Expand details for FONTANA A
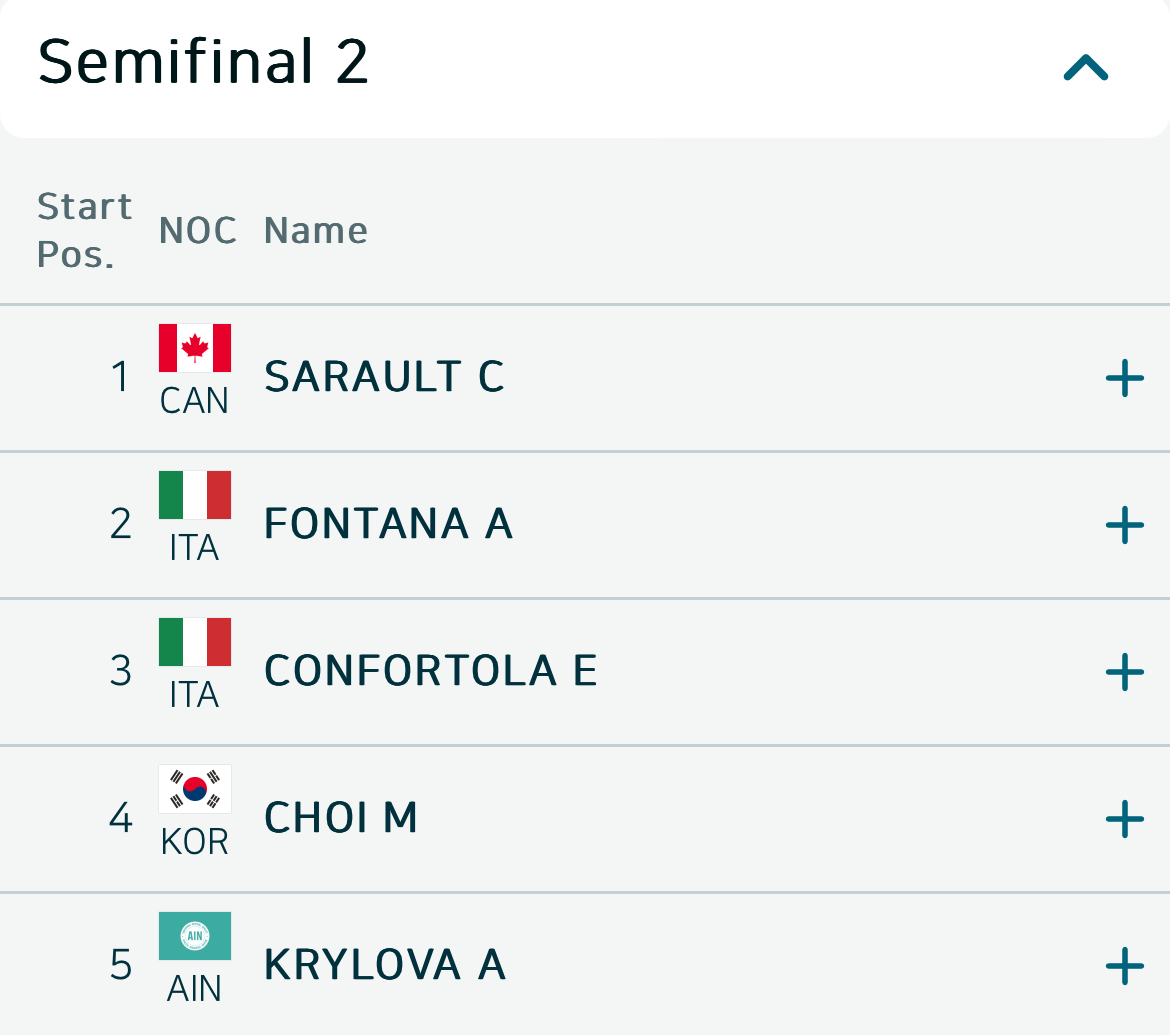Viewport: 1170px width, 1035px height. coord(1124,525)
